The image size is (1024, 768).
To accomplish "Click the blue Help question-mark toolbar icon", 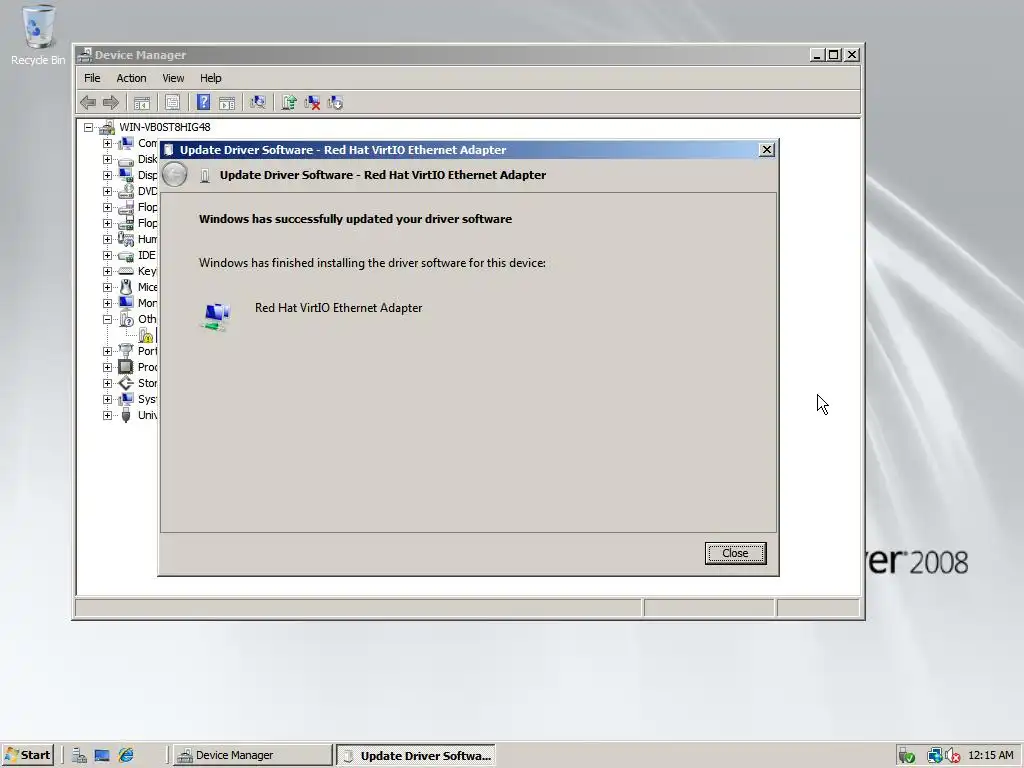I will (204, 103).
